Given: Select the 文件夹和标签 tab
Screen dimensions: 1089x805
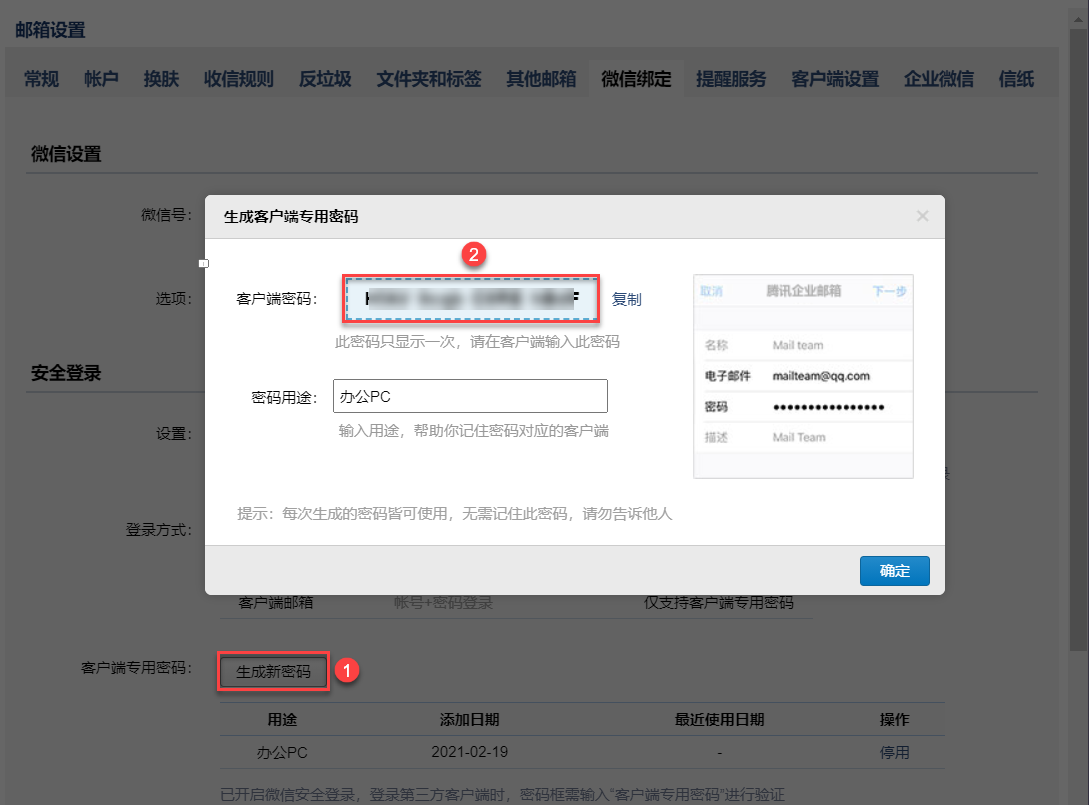Looking at the screenshot, I should [429, 79].
